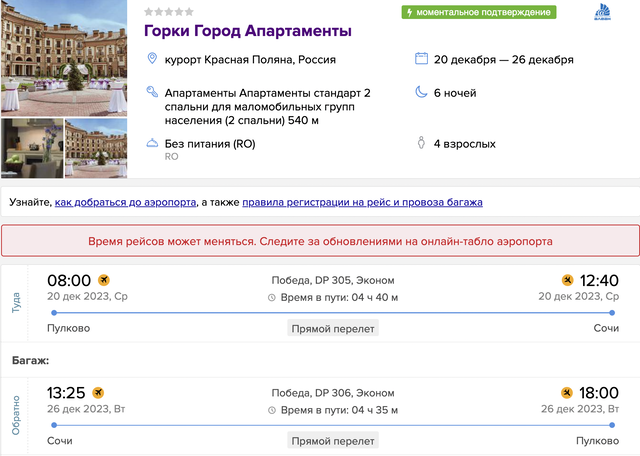Click Прямой перелет badge of DP 306 flight

pos(333,441)
